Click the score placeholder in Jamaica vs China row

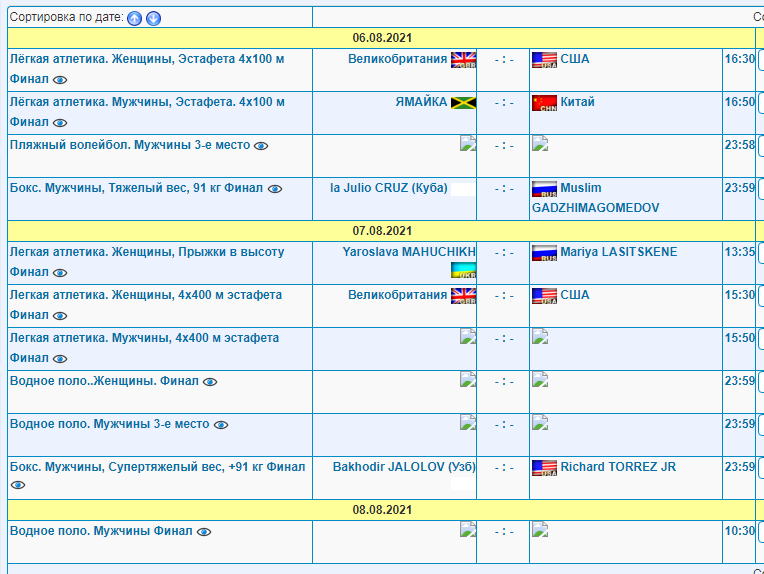click(x=504, y=103)
